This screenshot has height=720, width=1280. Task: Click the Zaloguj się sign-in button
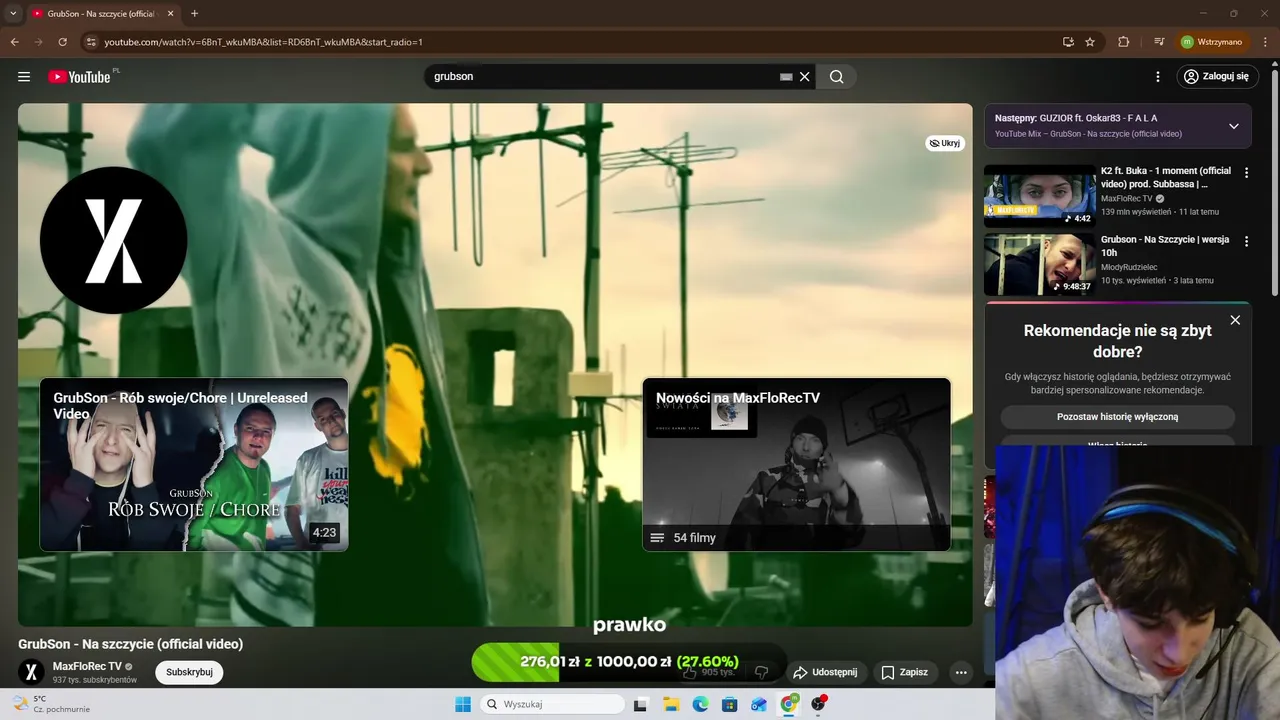point(1217,76)
